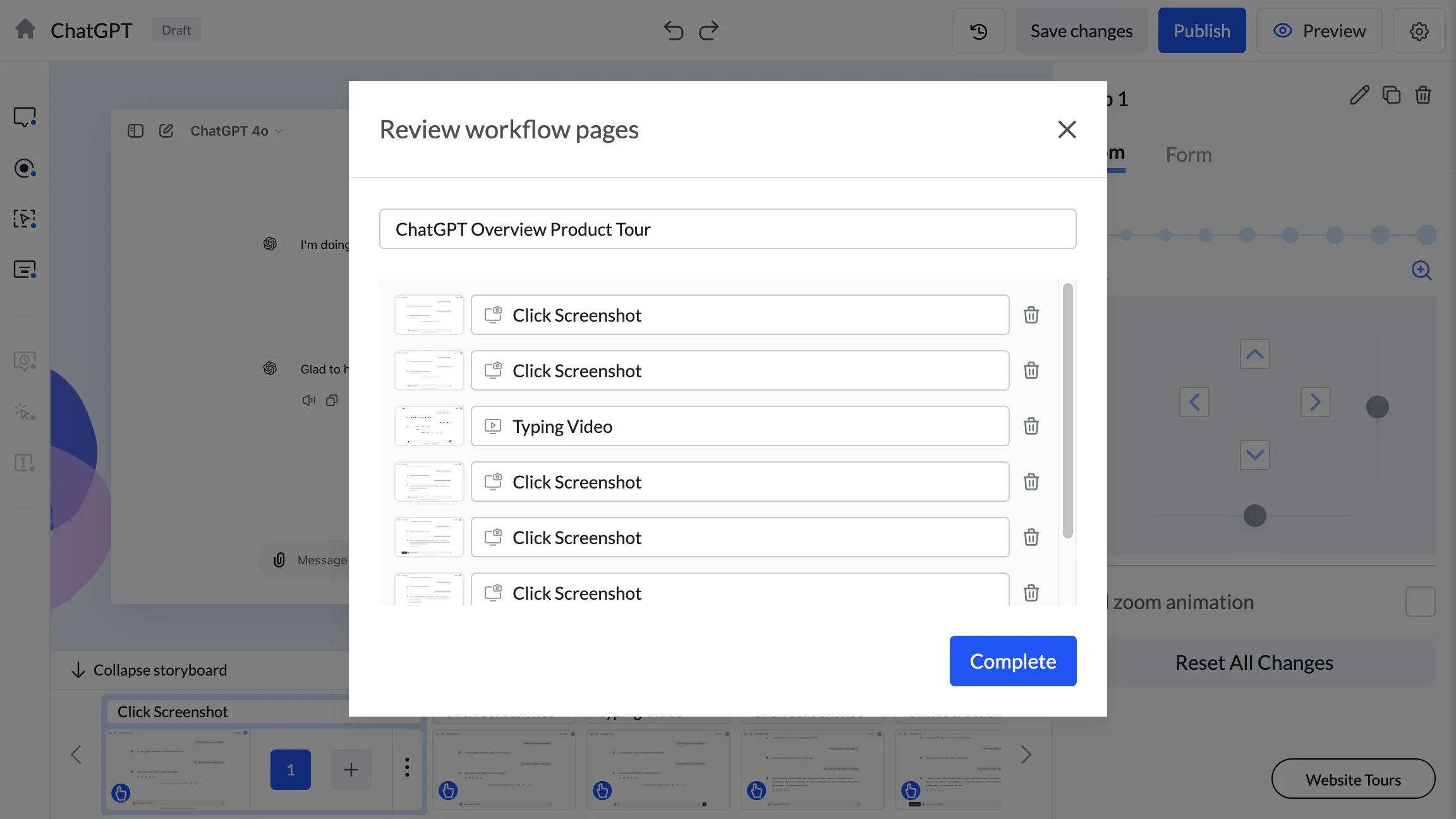Select the media selection tool in sidebar
This screenshot has height=819, width=1456.
coord(25,219)
